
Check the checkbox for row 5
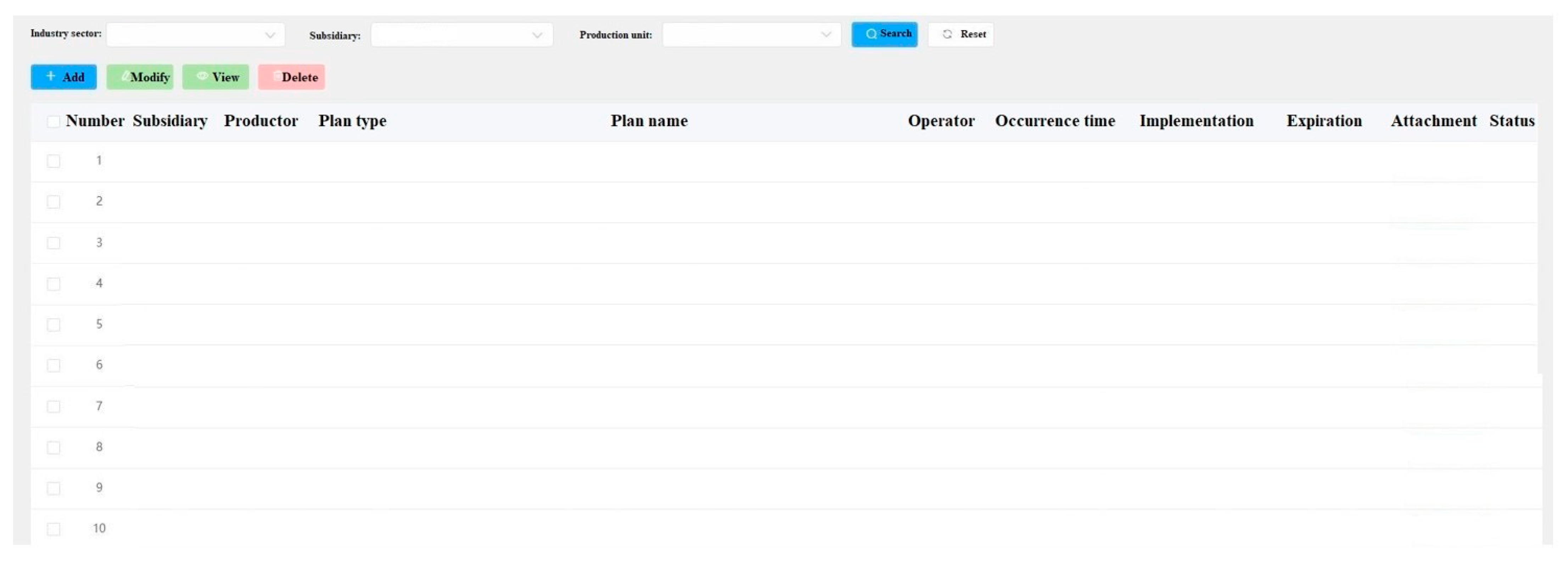54,324
